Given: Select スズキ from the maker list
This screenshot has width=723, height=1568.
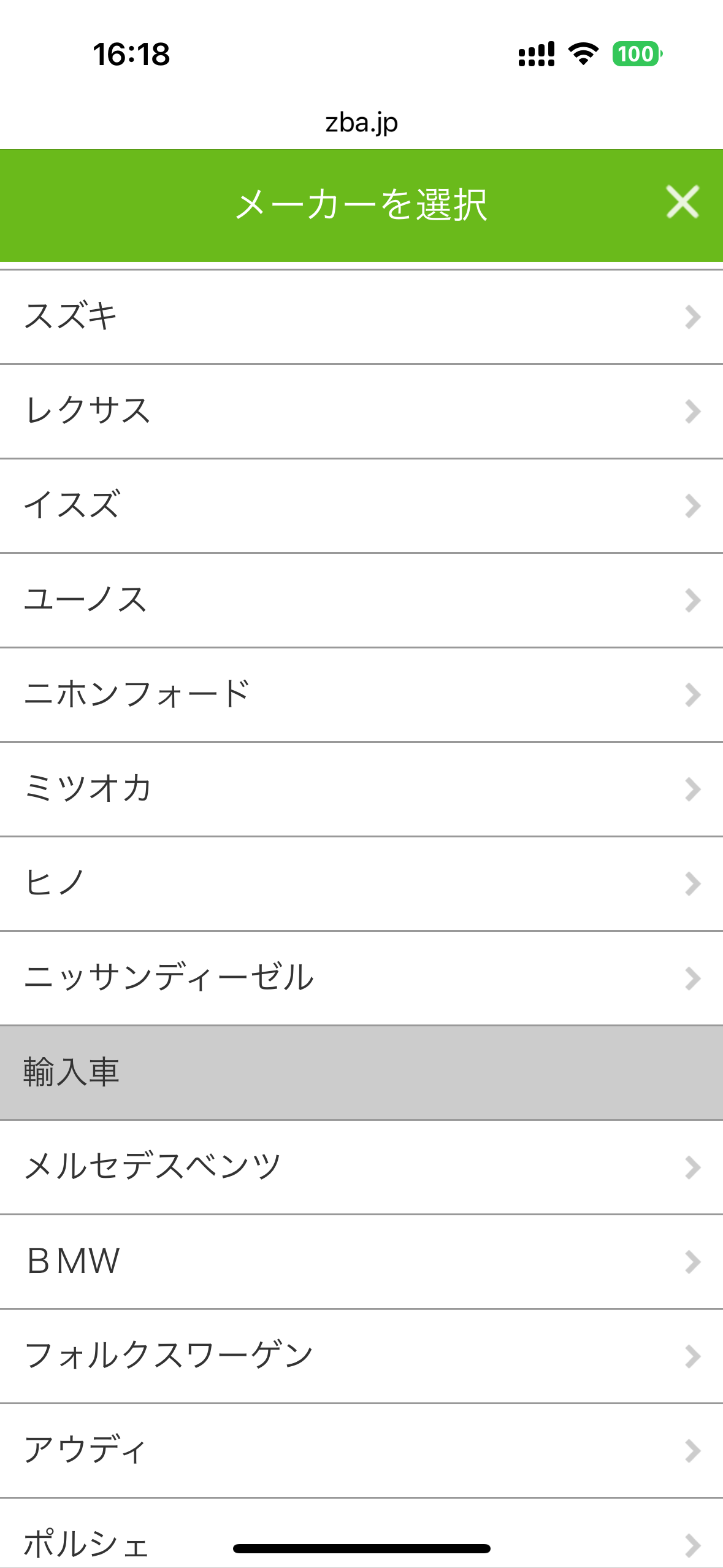Looking at the screenshot, I should [x=361, y=317].
